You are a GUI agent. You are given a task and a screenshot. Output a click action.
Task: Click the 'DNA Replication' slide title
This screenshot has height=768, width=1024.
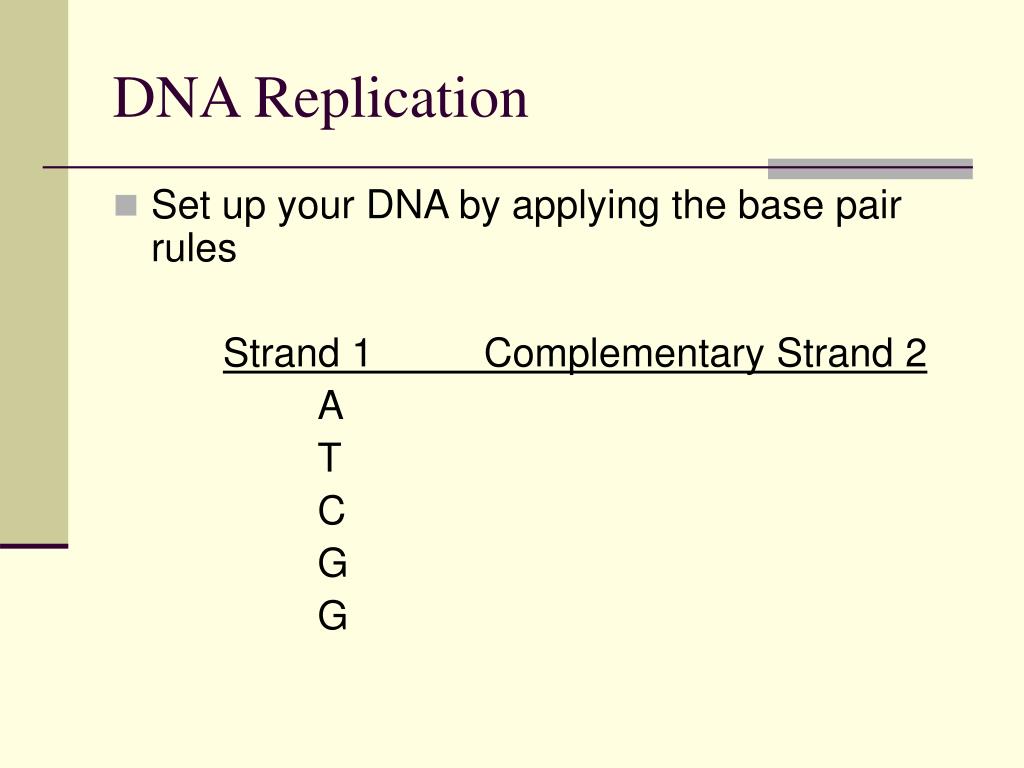point(320,99)
